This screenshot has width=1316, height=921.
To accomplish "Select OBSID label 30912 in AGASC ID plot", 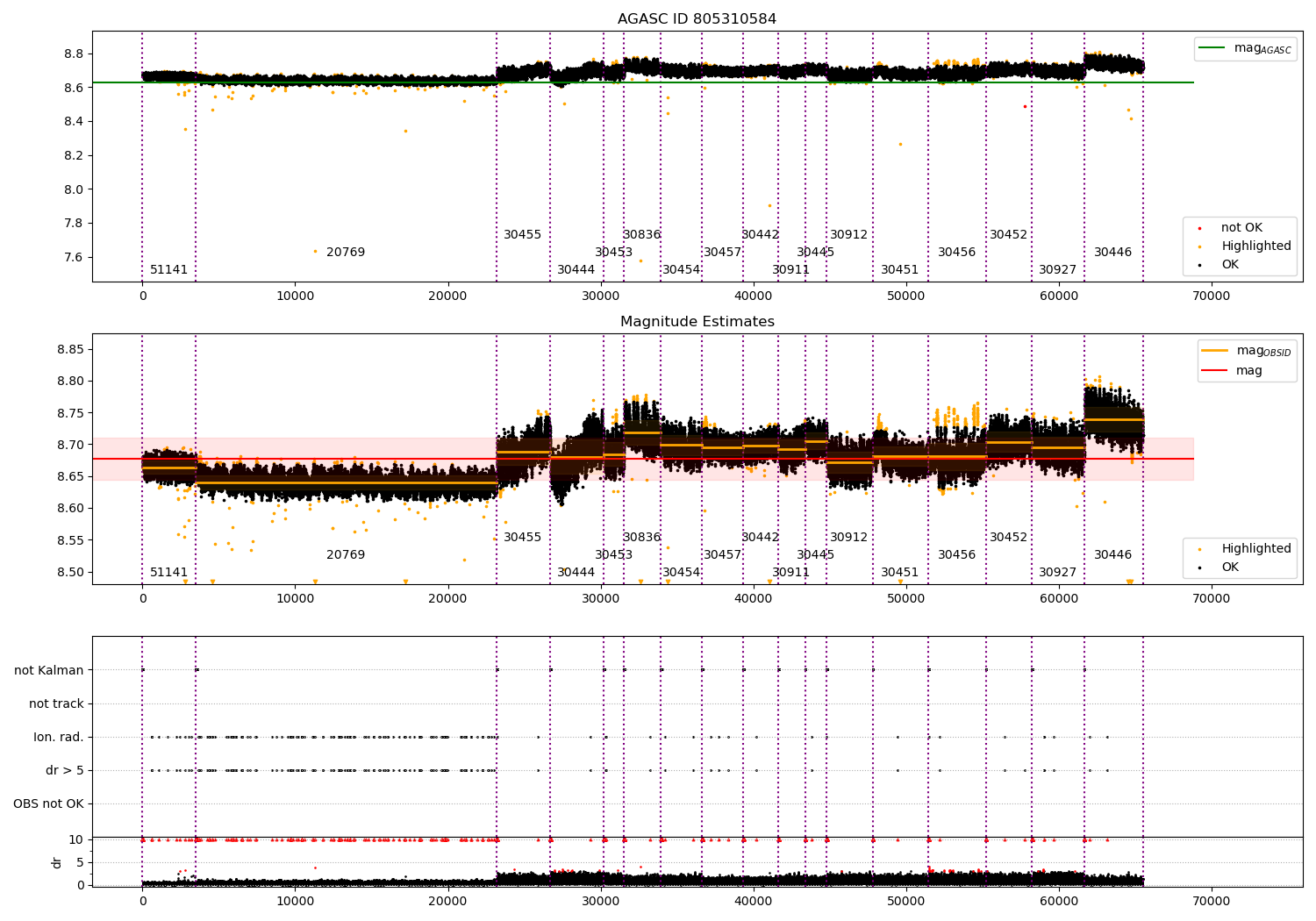I will tap(849, 235).
